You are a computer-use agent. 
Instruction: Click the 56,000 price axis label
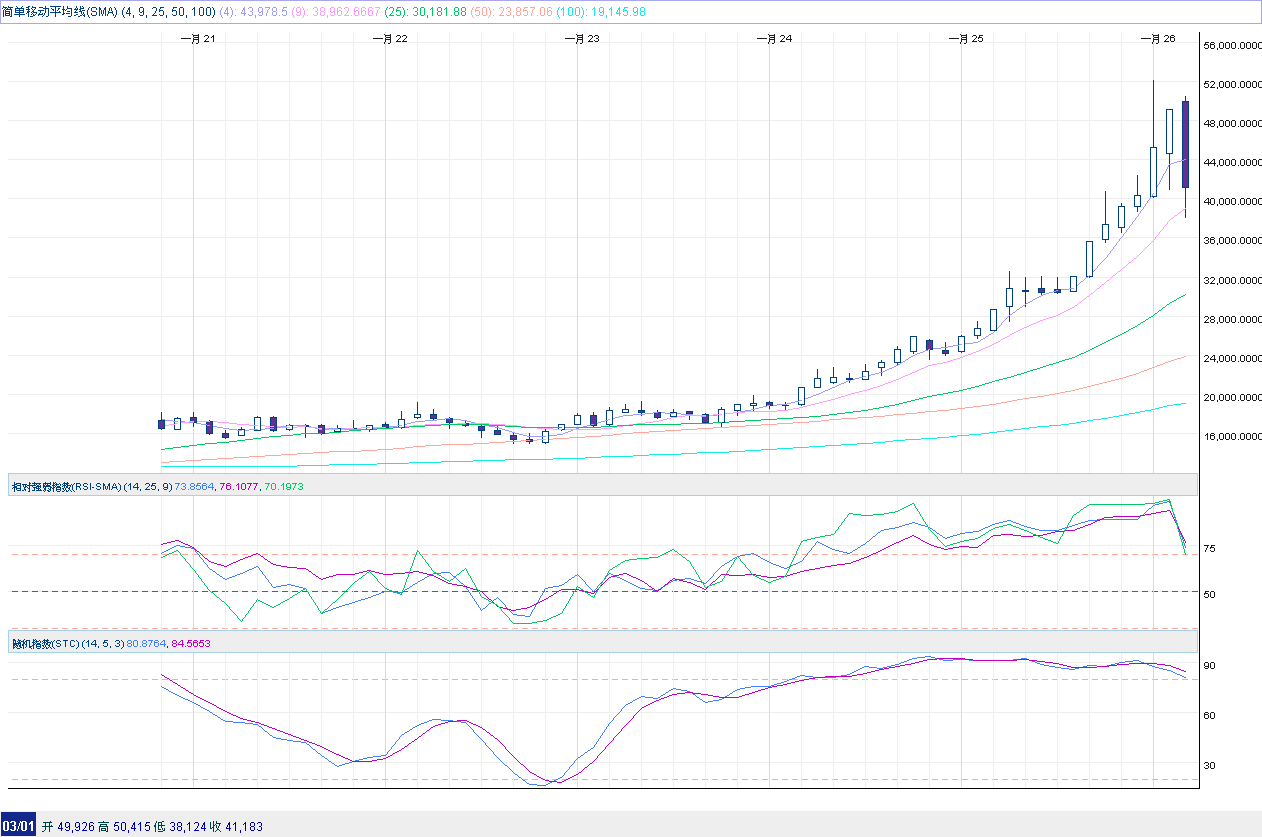click(1230, 46)
